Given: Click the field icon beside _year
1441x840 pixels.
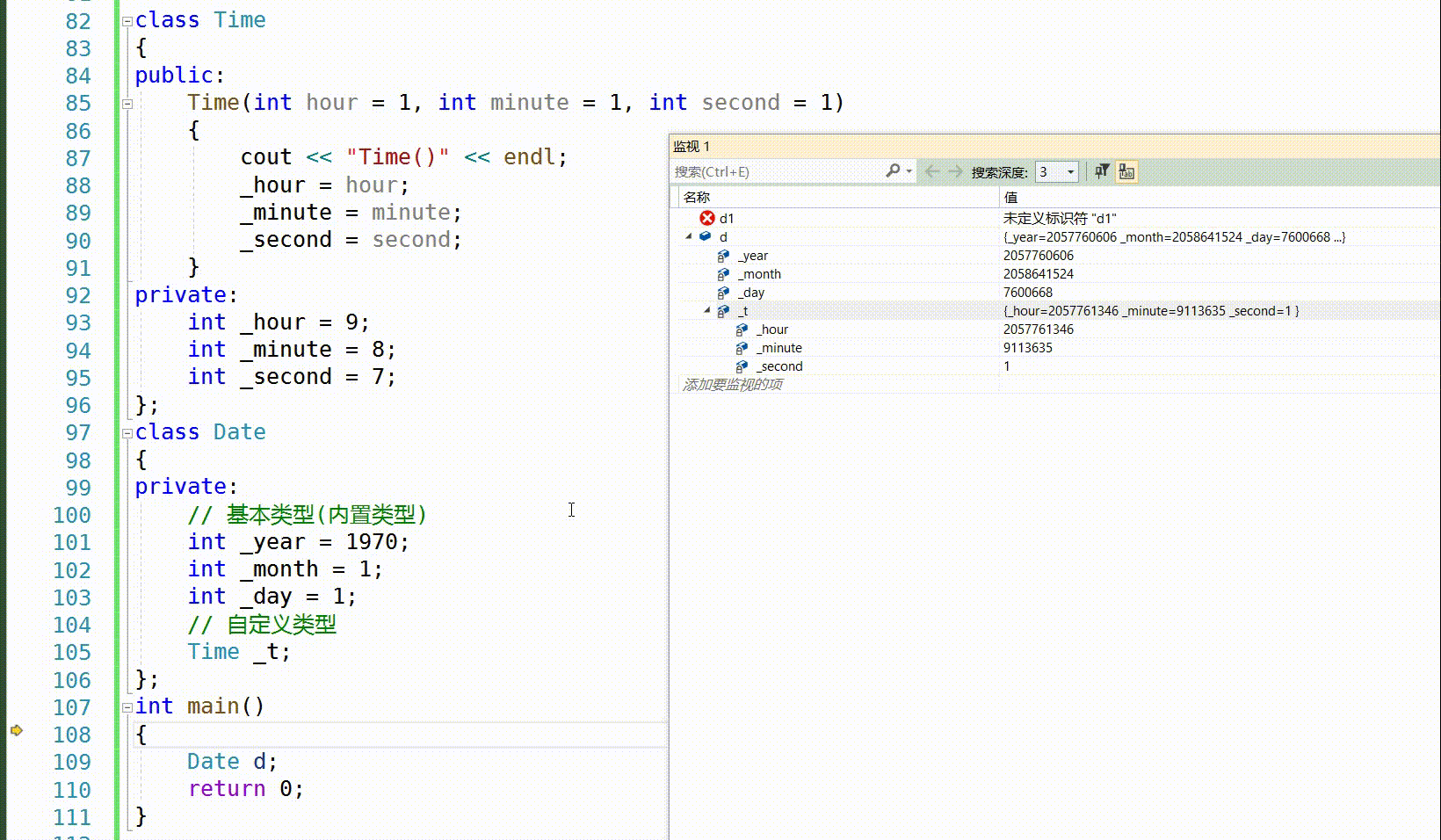Looking at the screenshot, I should (723, 256).
